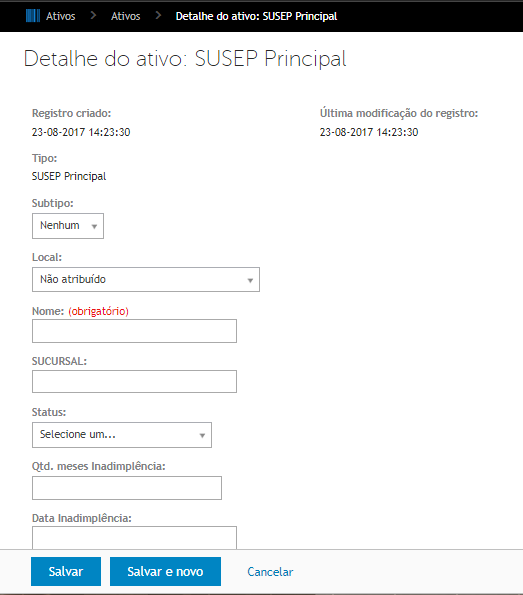
Task: Open the first Ativos breadcrumb link
Action: point(61,16)
